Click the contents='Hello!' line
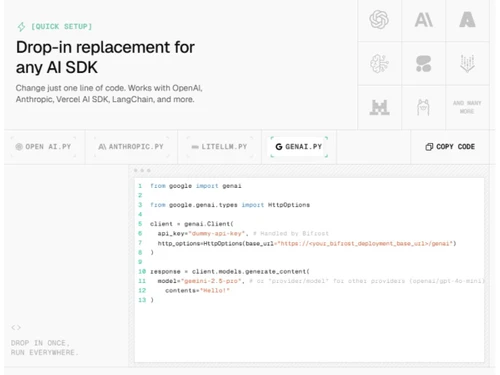 point(197,290)
